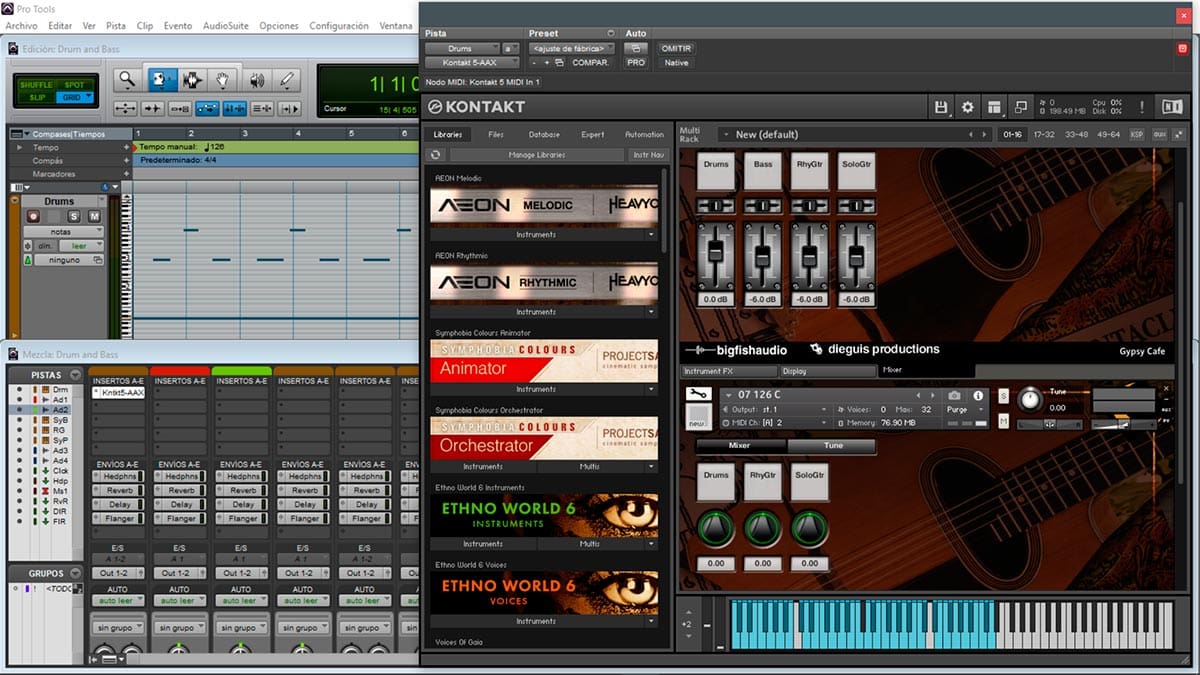Click the Instrument FX button
Image resolution: width=1200 pixels, height=675 pixels.
tap(729, 371)
